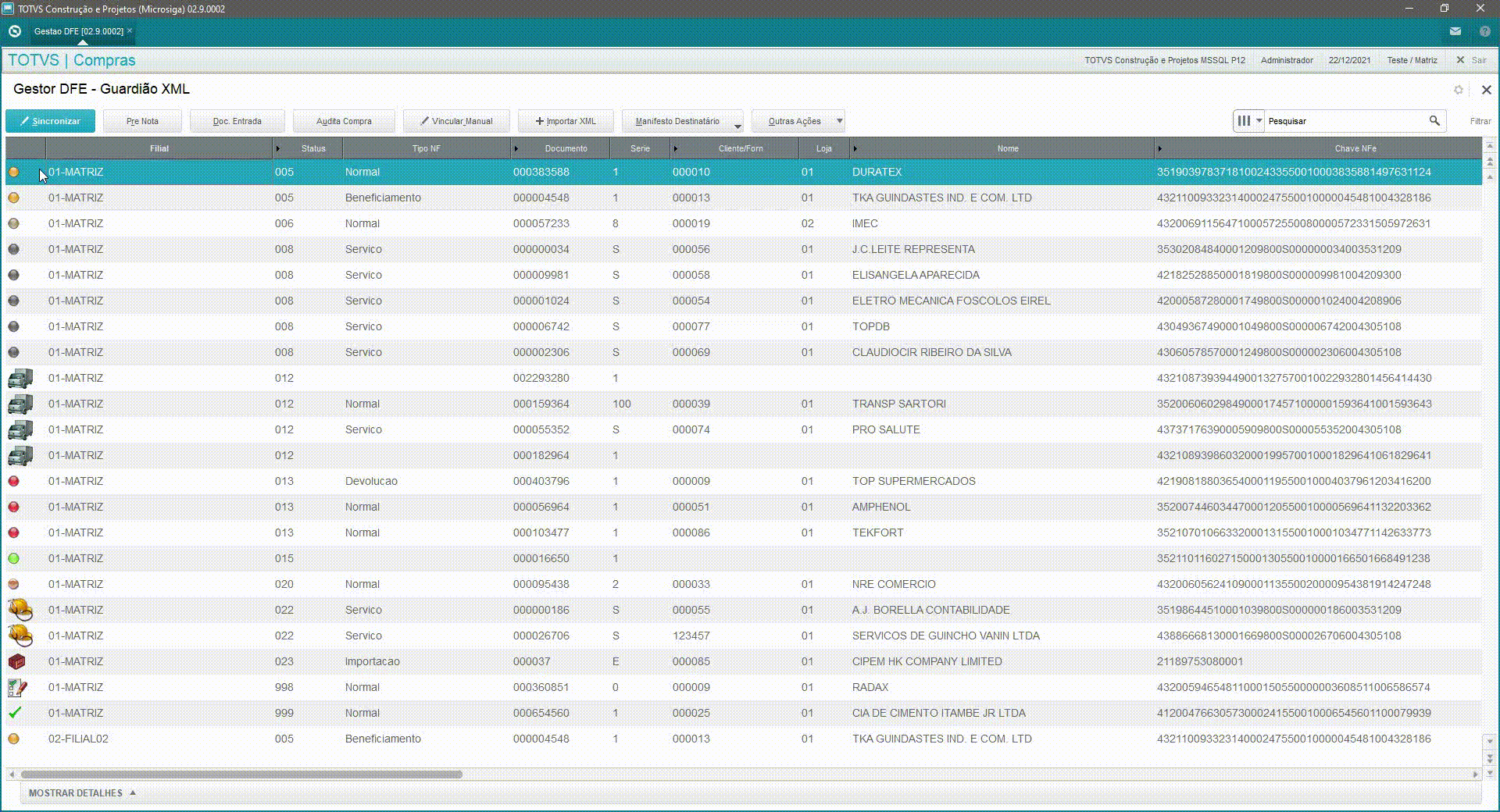This screenshot has width=1500, height=812.
Task: Click the TOTVS home logo icon in tab bar
Action: click(15, 31)
